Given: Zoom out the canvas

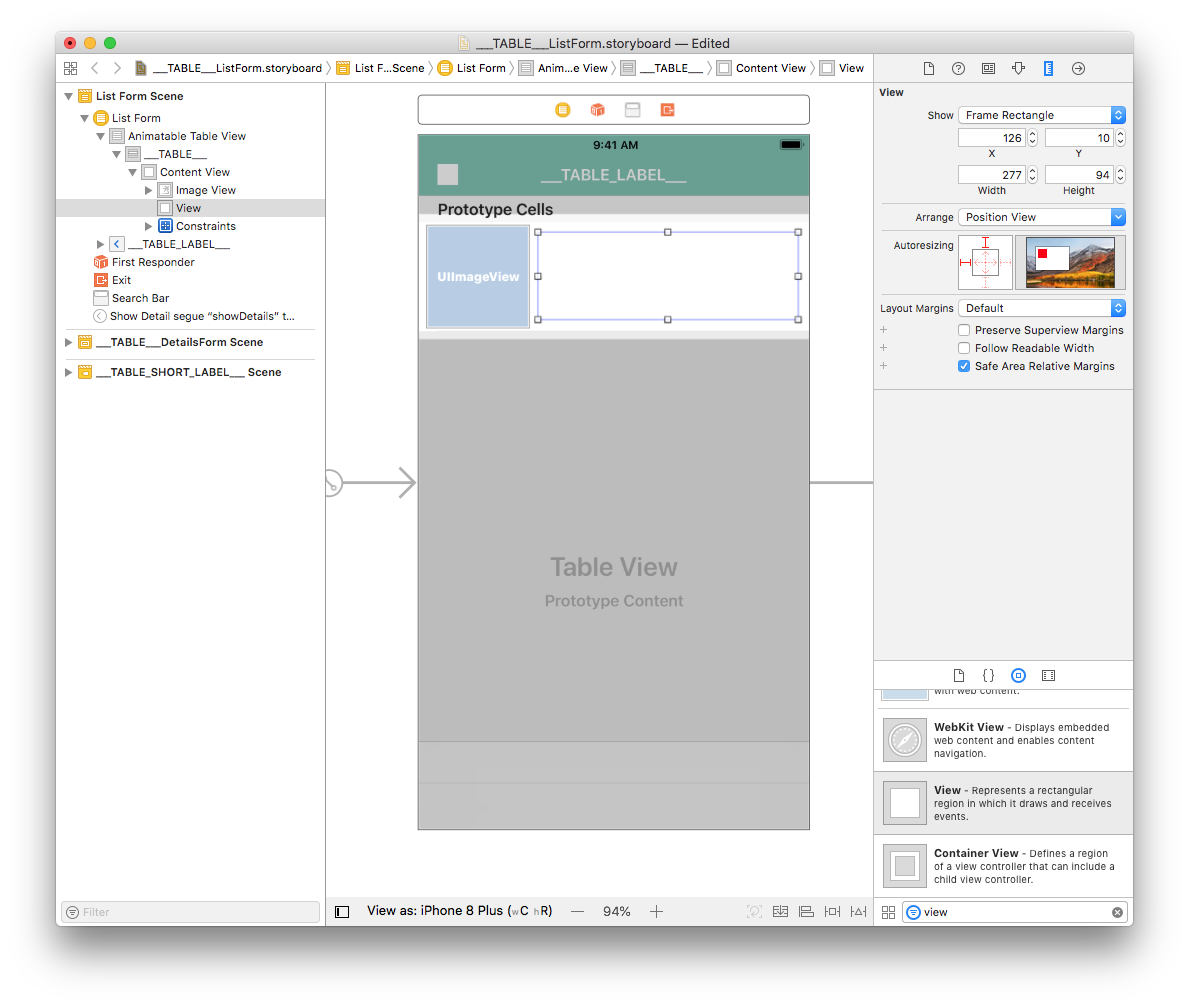Looking at the screenshot, I should [x=578, y=911].
